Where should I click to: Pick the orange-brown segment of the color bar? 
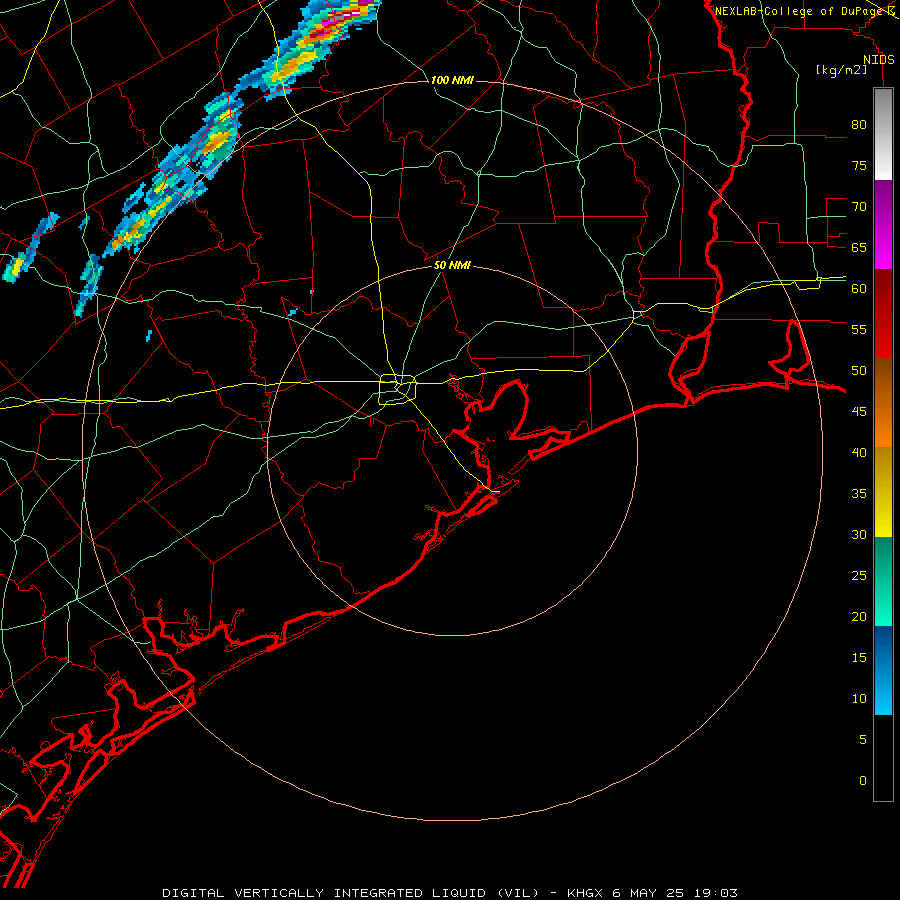pos(883,402)
